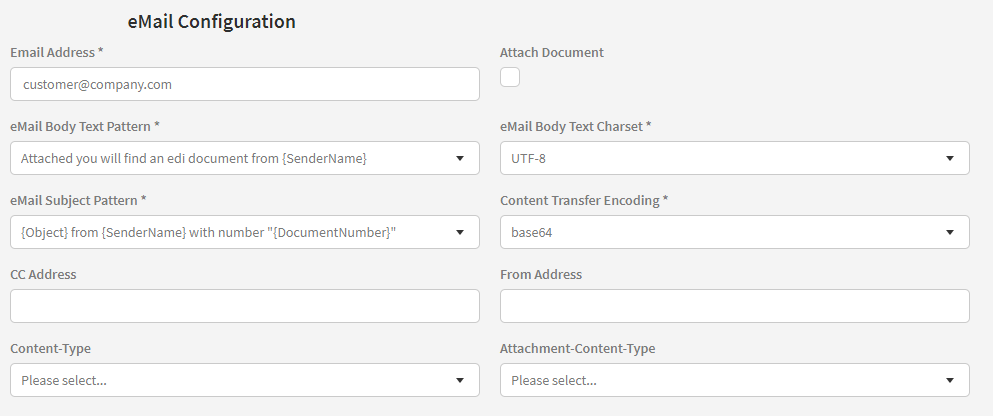Enable the Attach Document checkbox
Viewport: 993px width, 416px height.
tap(510, 77)
